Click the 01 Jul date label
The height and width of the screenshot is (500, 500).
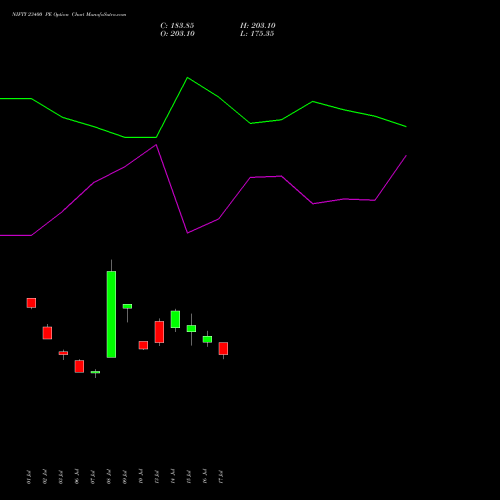(x=29, y=477)
